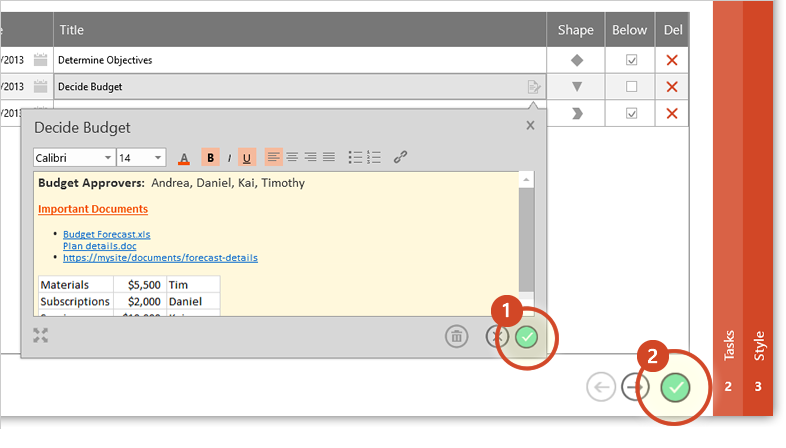This screenshot has height=448, width=786.
Task: Toggle Below checkbox in the third row
Action: coord(631,113)
